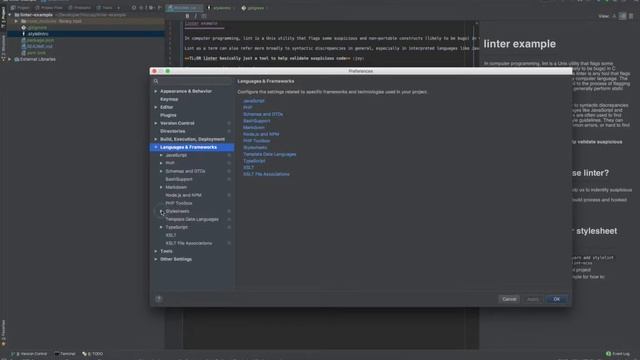640x360 pixels.
Task: Open the Markdown link in right pane
Action: coord(253,127)
